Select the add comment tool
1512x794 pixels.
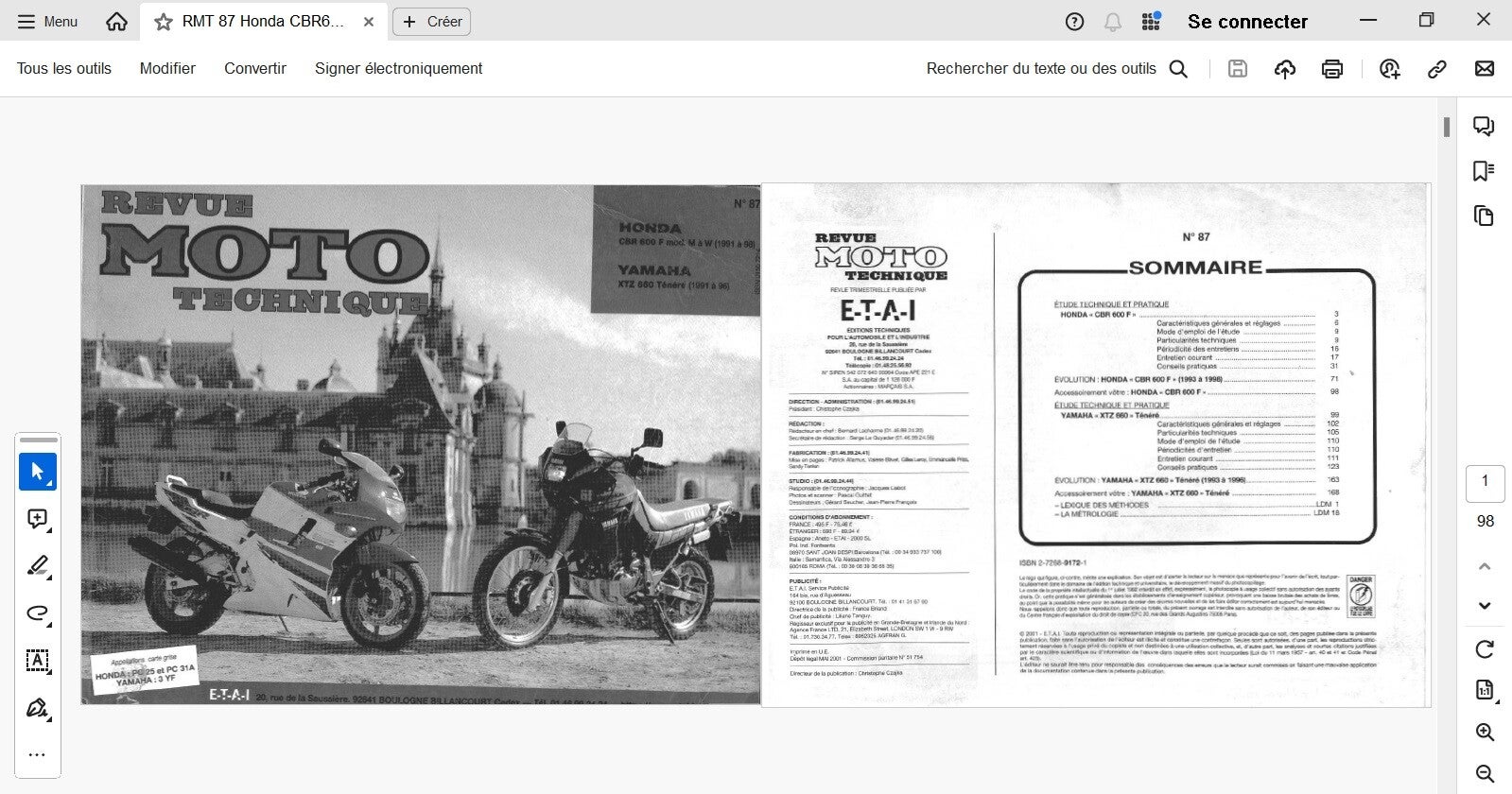pos(38,519)
